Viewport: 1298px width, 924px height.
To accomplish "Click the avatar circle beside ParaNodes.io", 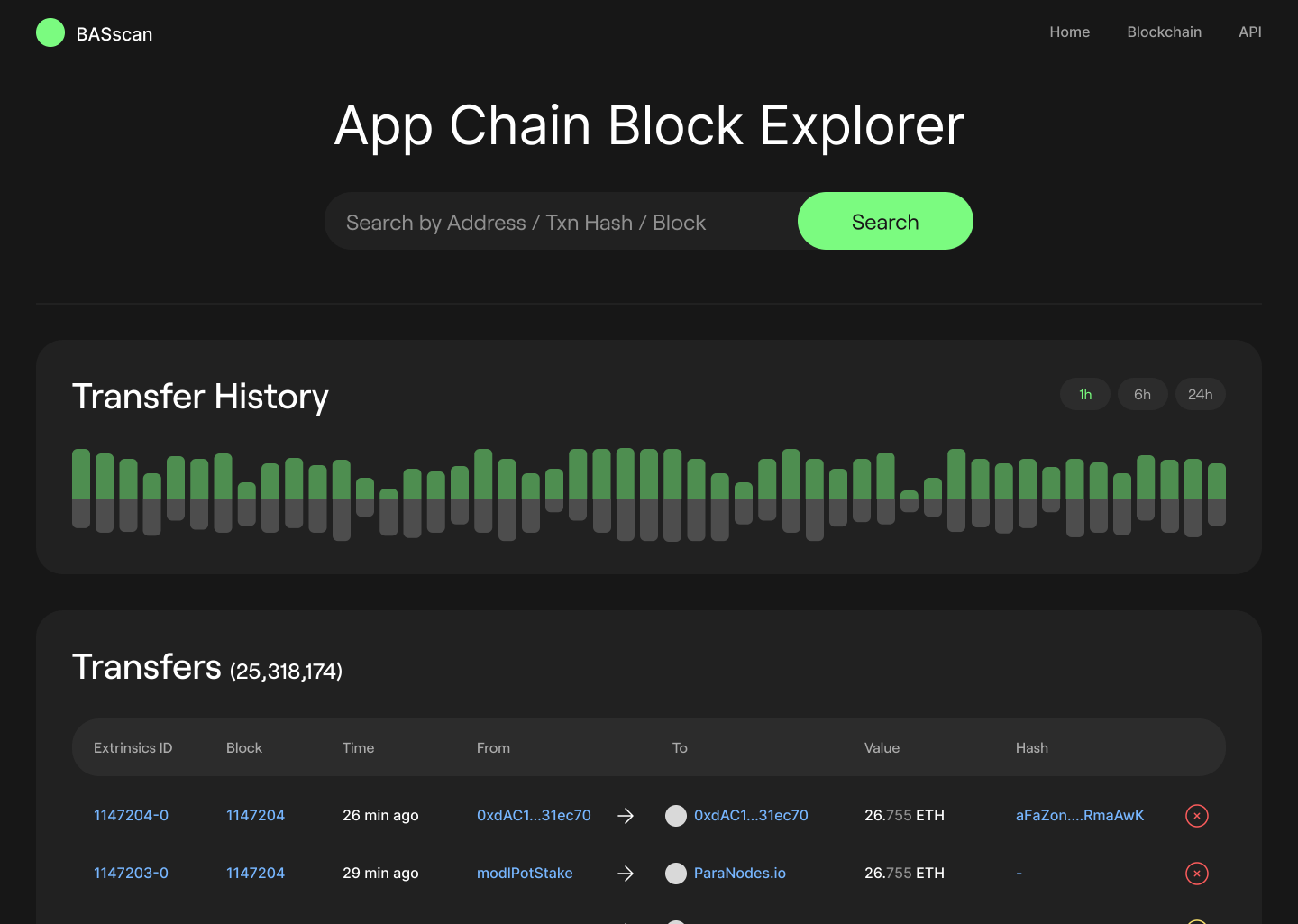I will coord(676,874).
